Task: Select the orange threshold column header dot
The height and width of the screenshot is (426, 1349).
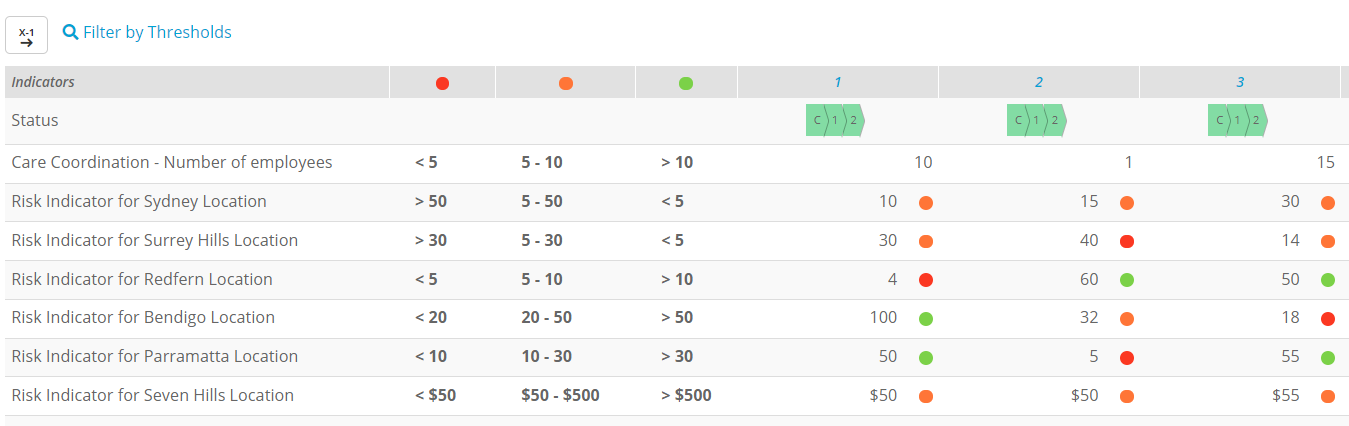Action: coord(566,83)
